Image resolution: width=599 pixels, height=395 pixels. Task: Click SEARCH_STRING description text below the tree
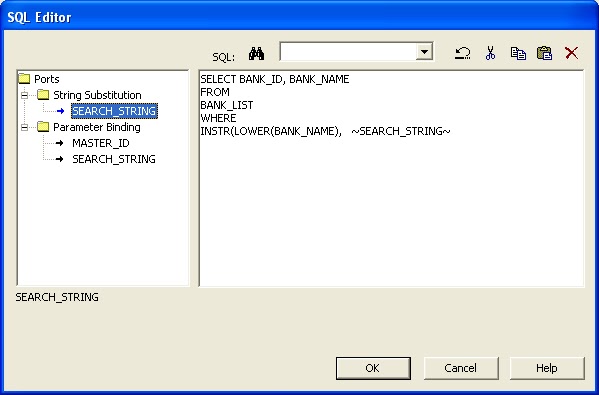point(57,297)
